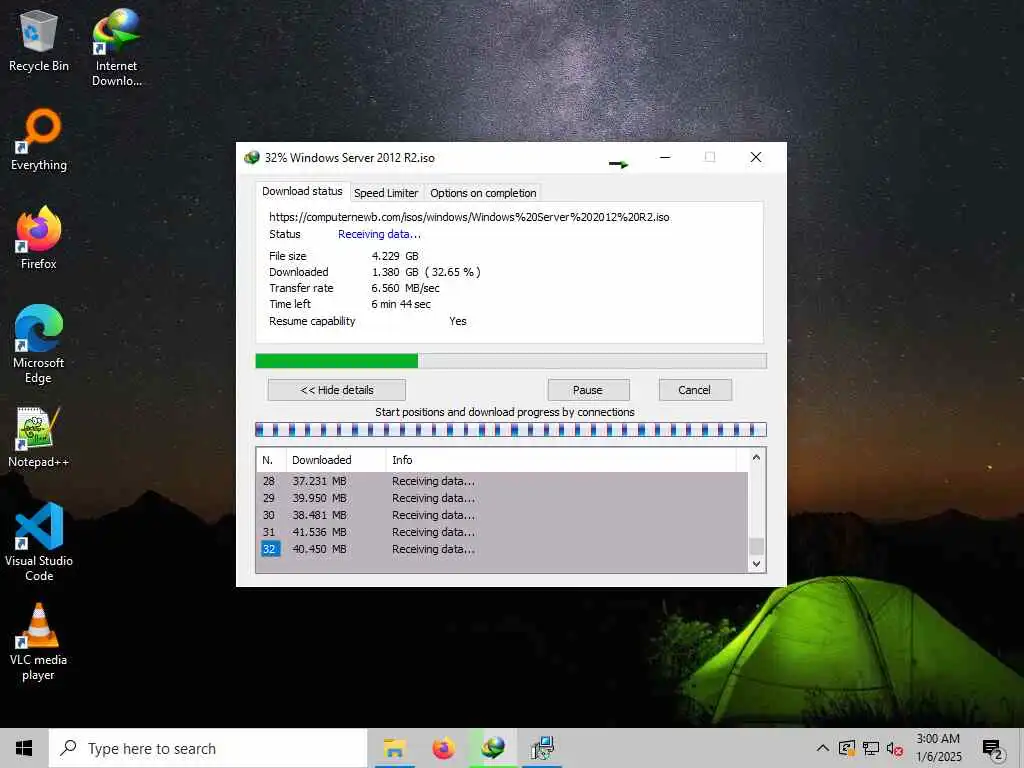Open the Options on completion tab

pos(483,193)
